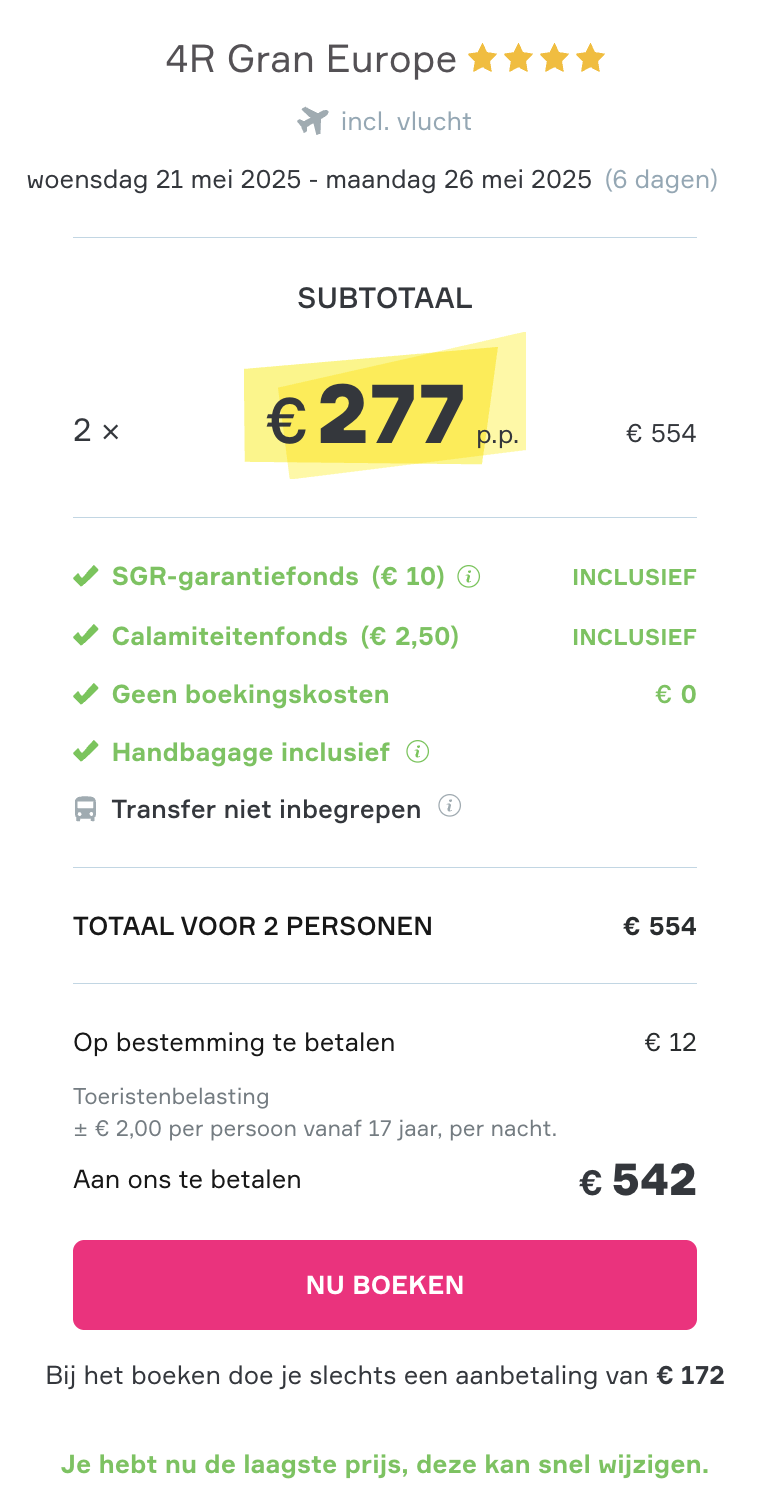Click the 4R Gran Europe hotel title

[311, 61]
